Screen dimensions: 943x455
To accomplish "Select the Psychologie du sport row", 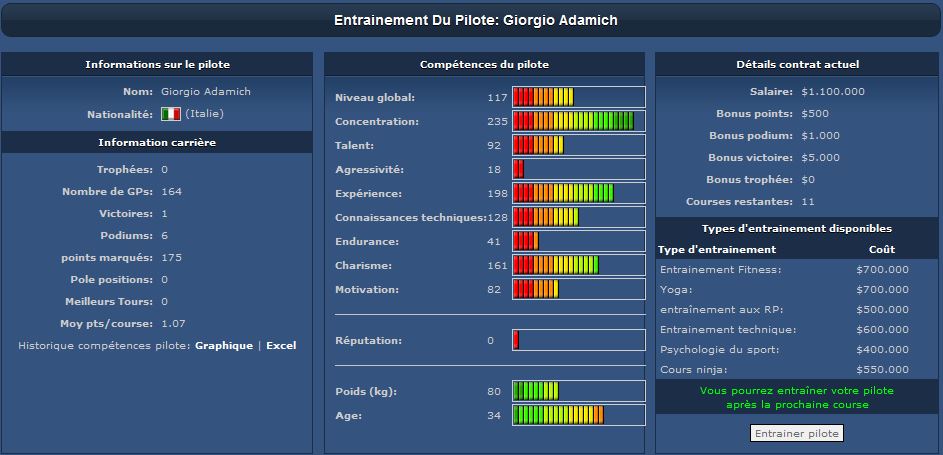I will click(796, 349).
